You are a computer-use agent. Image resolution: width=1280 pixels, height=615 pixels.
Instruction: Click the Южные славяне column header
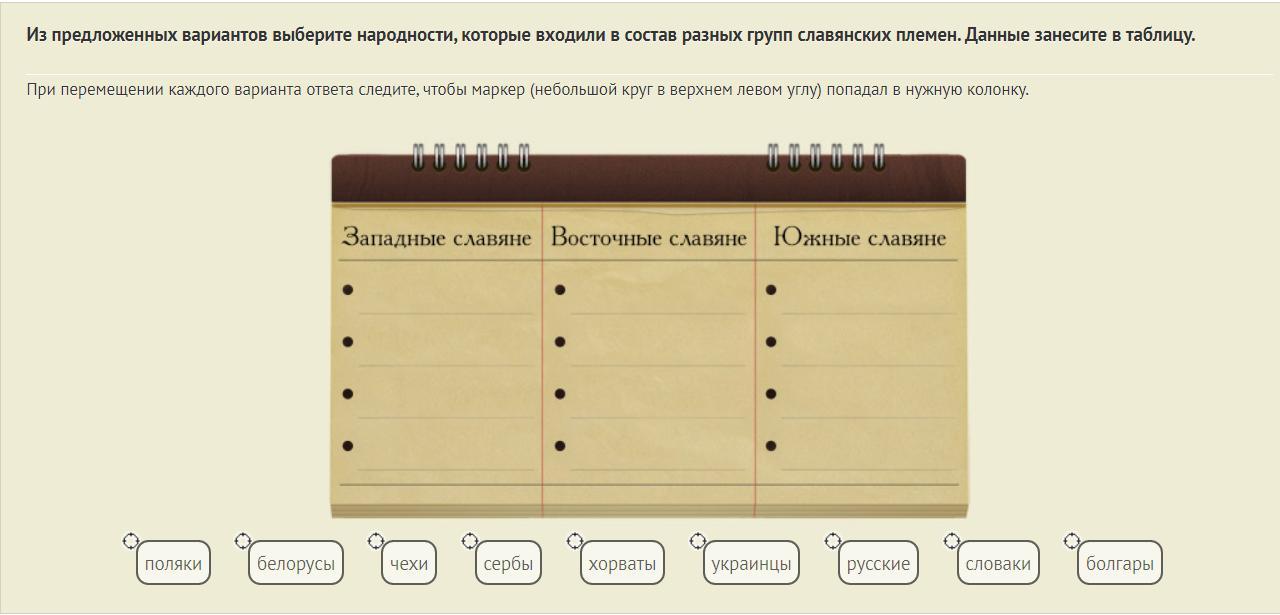(859, 238)
